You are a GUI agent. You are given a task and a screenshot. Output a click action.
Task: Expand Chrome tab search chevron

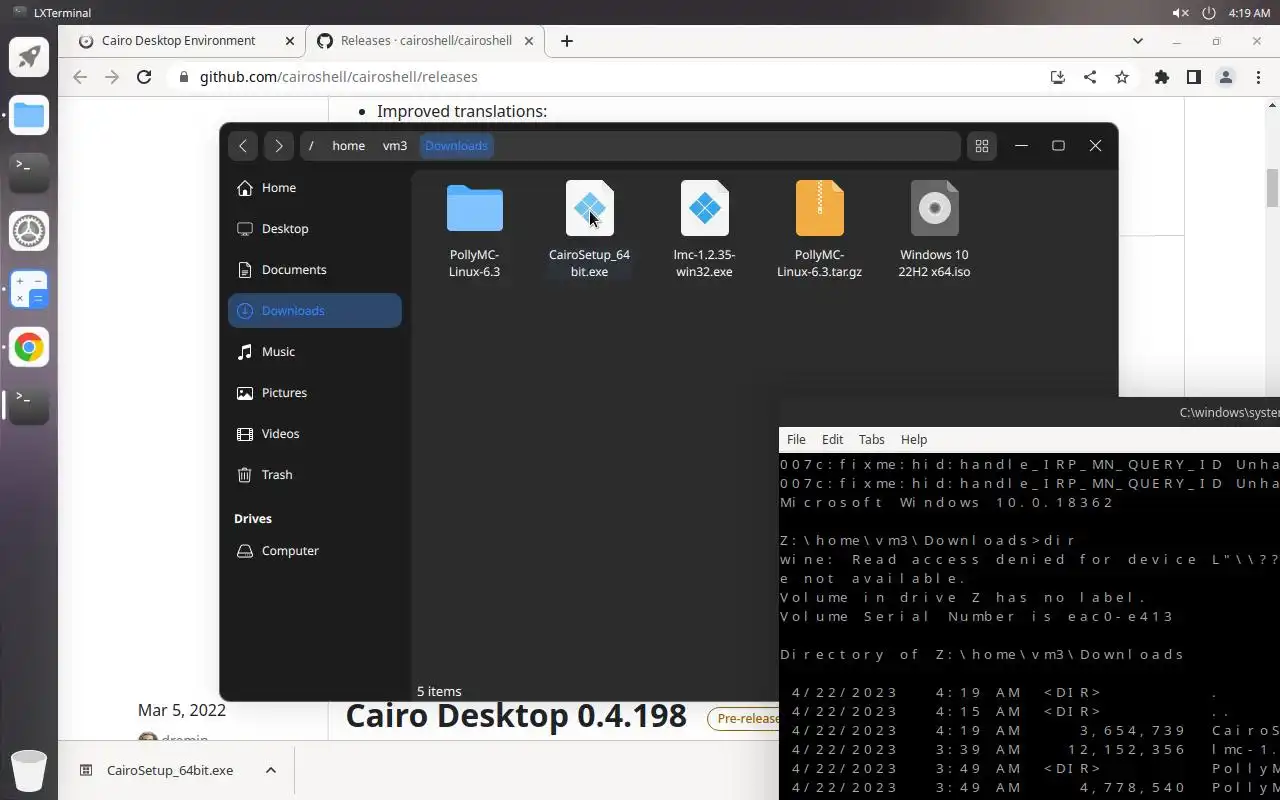(1137, 41)
